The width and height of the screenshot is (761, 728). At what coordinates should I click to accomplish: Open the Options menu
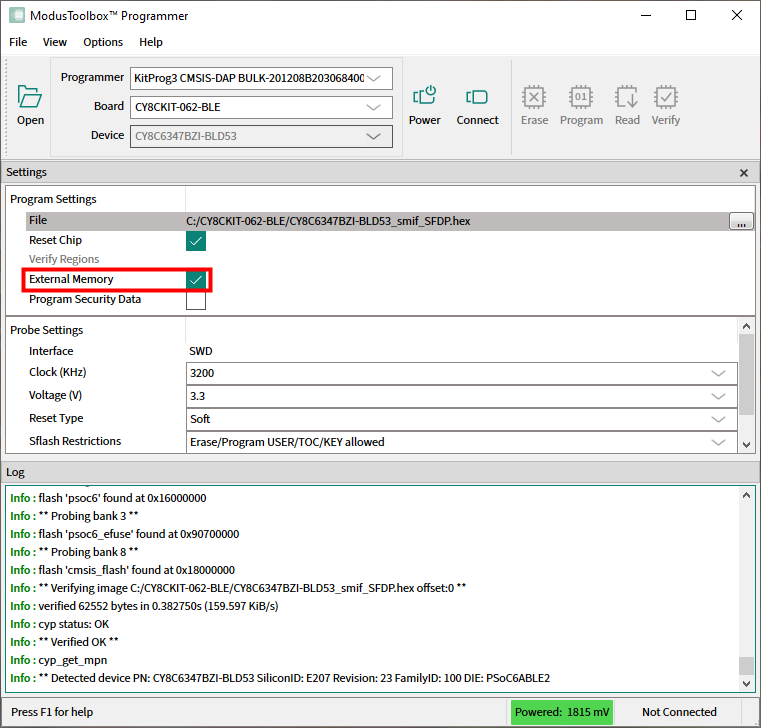click(103, 42)
